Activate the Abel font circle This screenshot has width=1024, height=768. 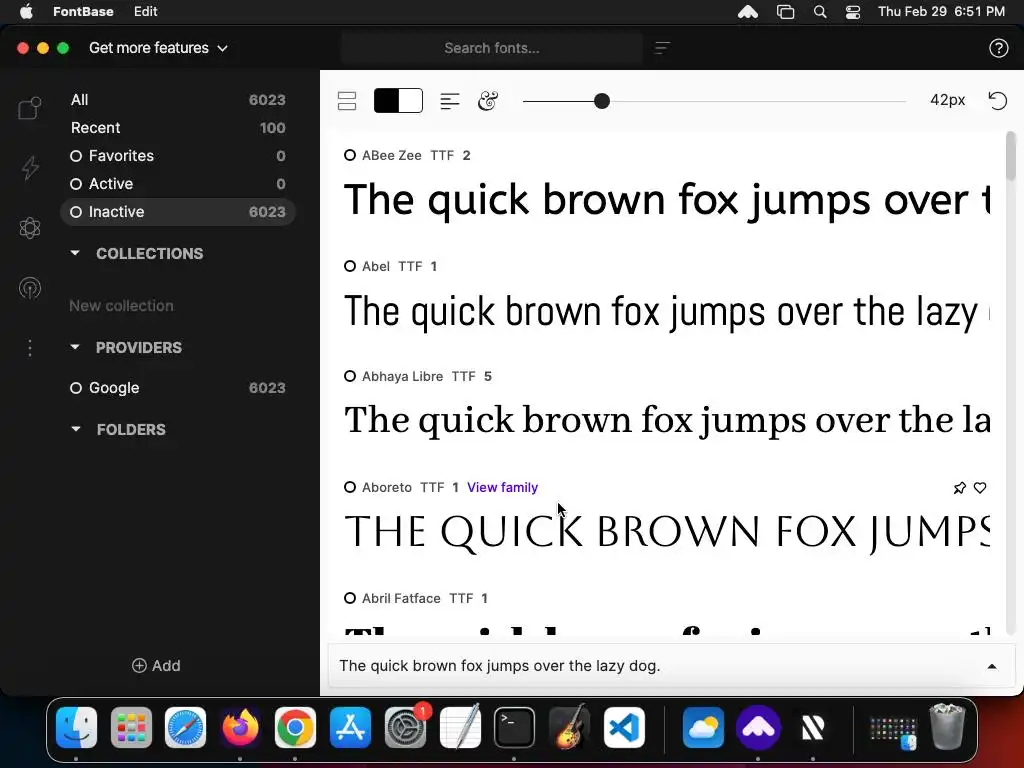350,266
